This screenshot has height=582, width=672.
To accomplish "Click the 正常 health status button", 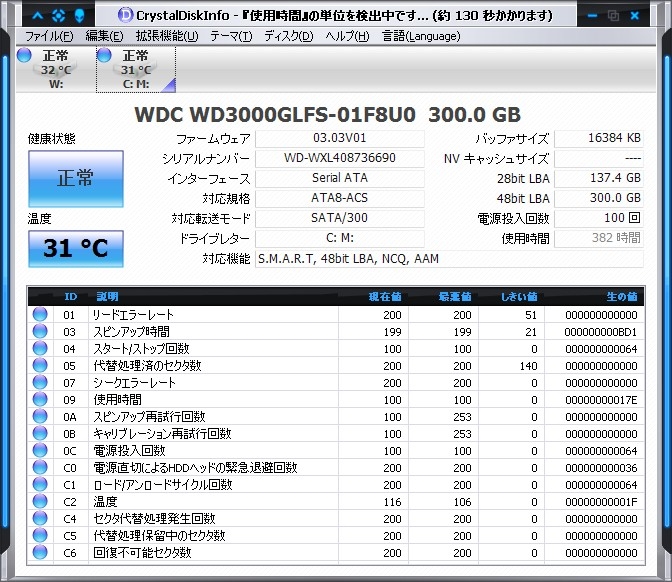I will [x=76, y=179].
